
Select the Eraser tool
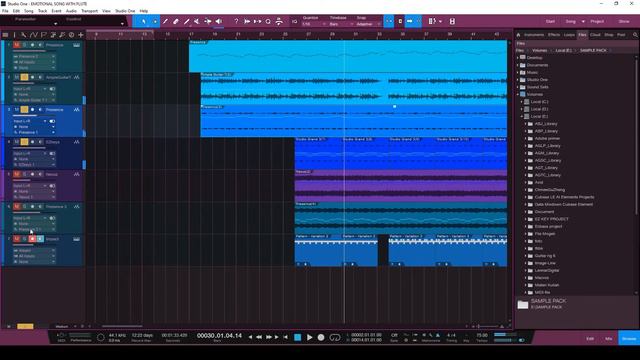point(176,21)
